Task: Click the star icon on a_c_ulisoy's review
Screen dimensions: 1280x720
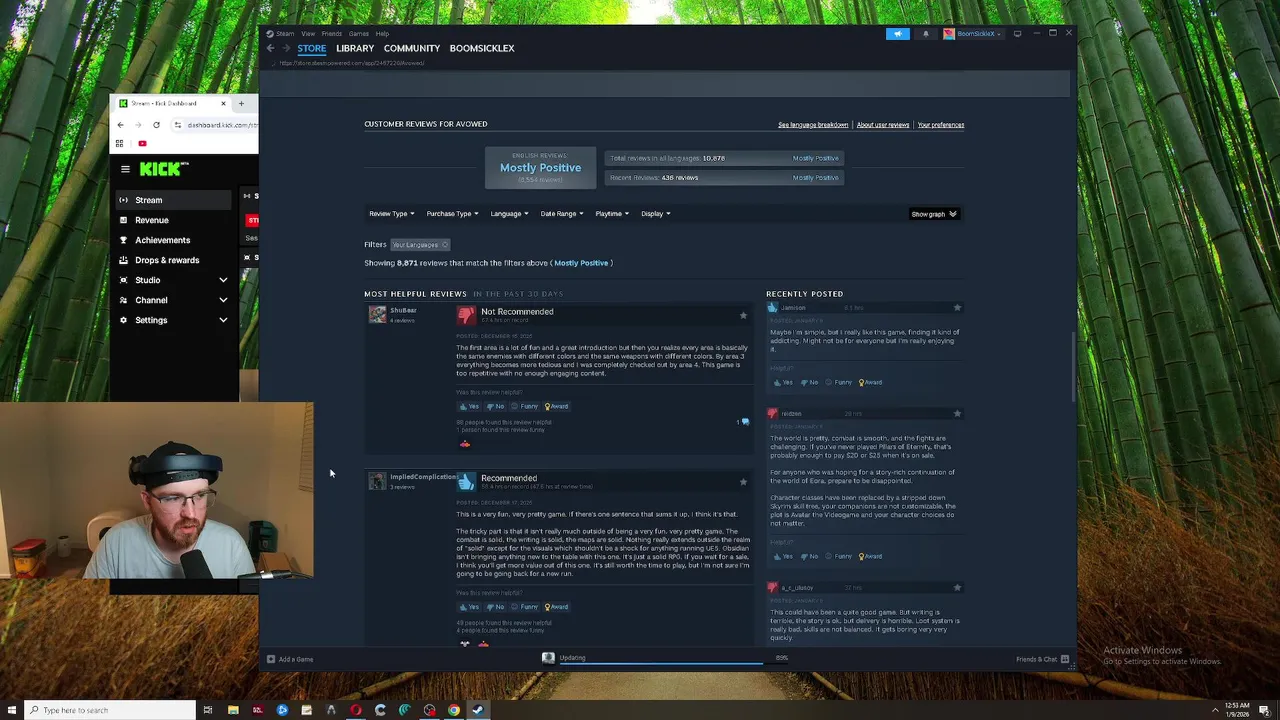Action: tap(957, 587)
